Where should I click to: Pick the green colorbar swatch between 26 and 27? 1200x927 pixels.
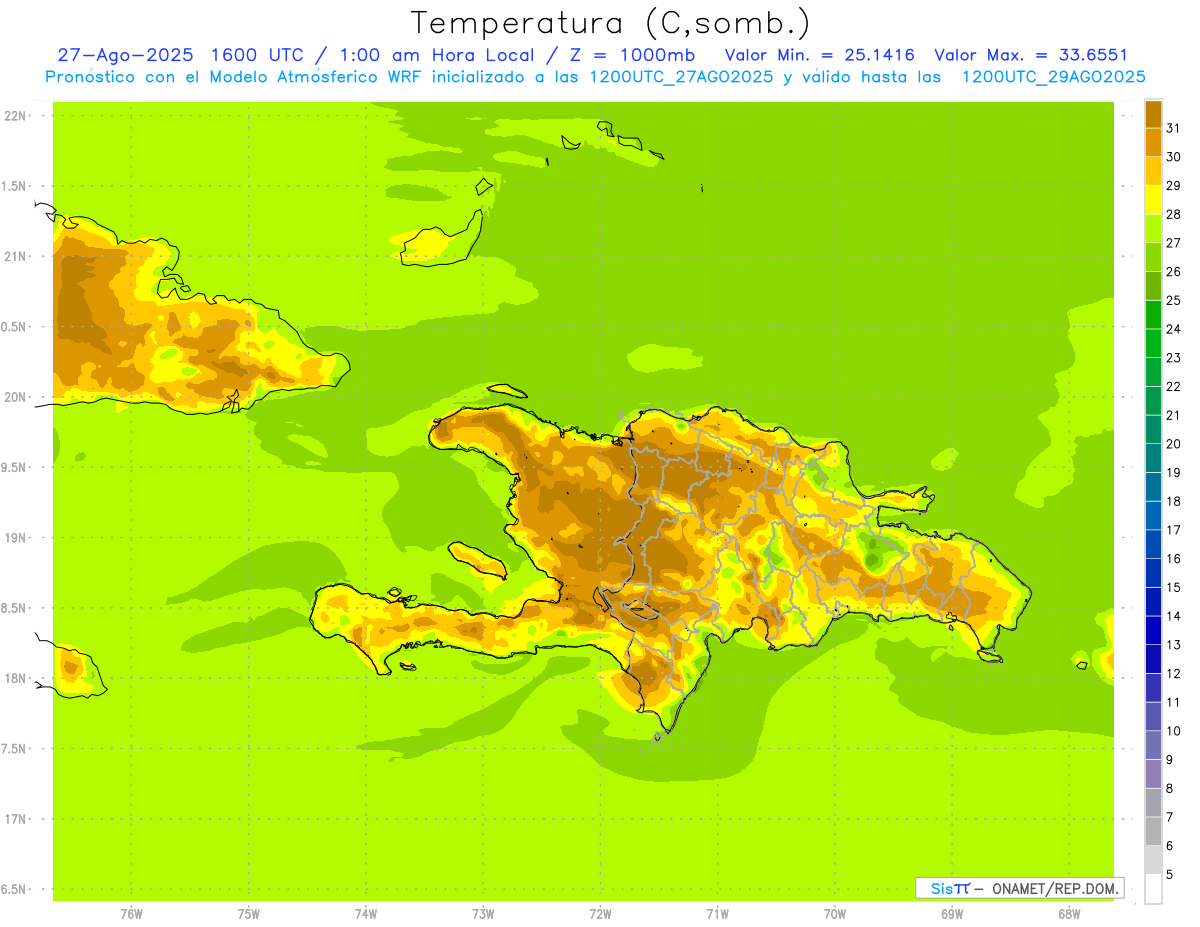point(1153,257)
